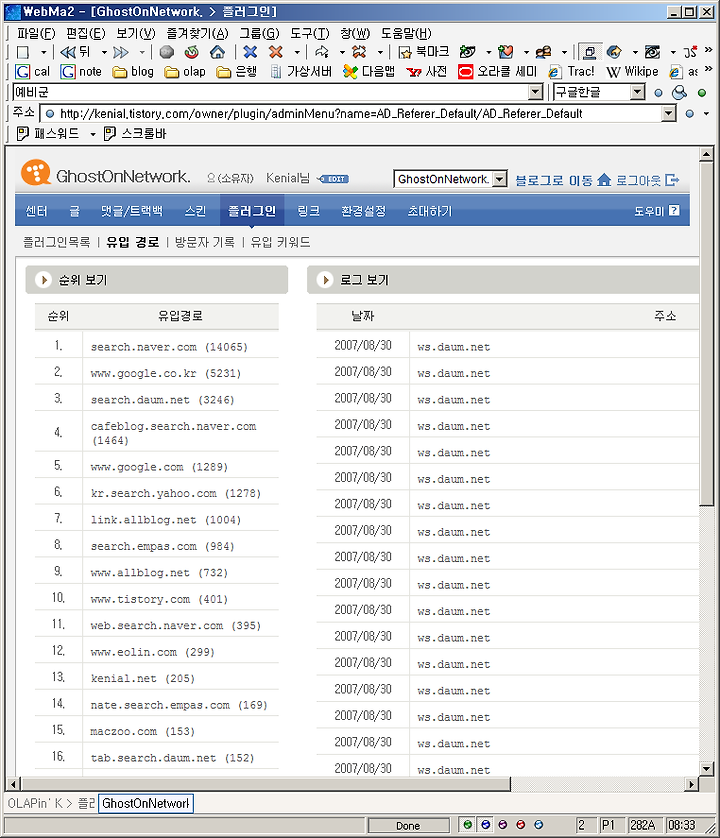Open the 도구(T) menu
Viewport: 720px width, 838px height.
pos(309,34)
